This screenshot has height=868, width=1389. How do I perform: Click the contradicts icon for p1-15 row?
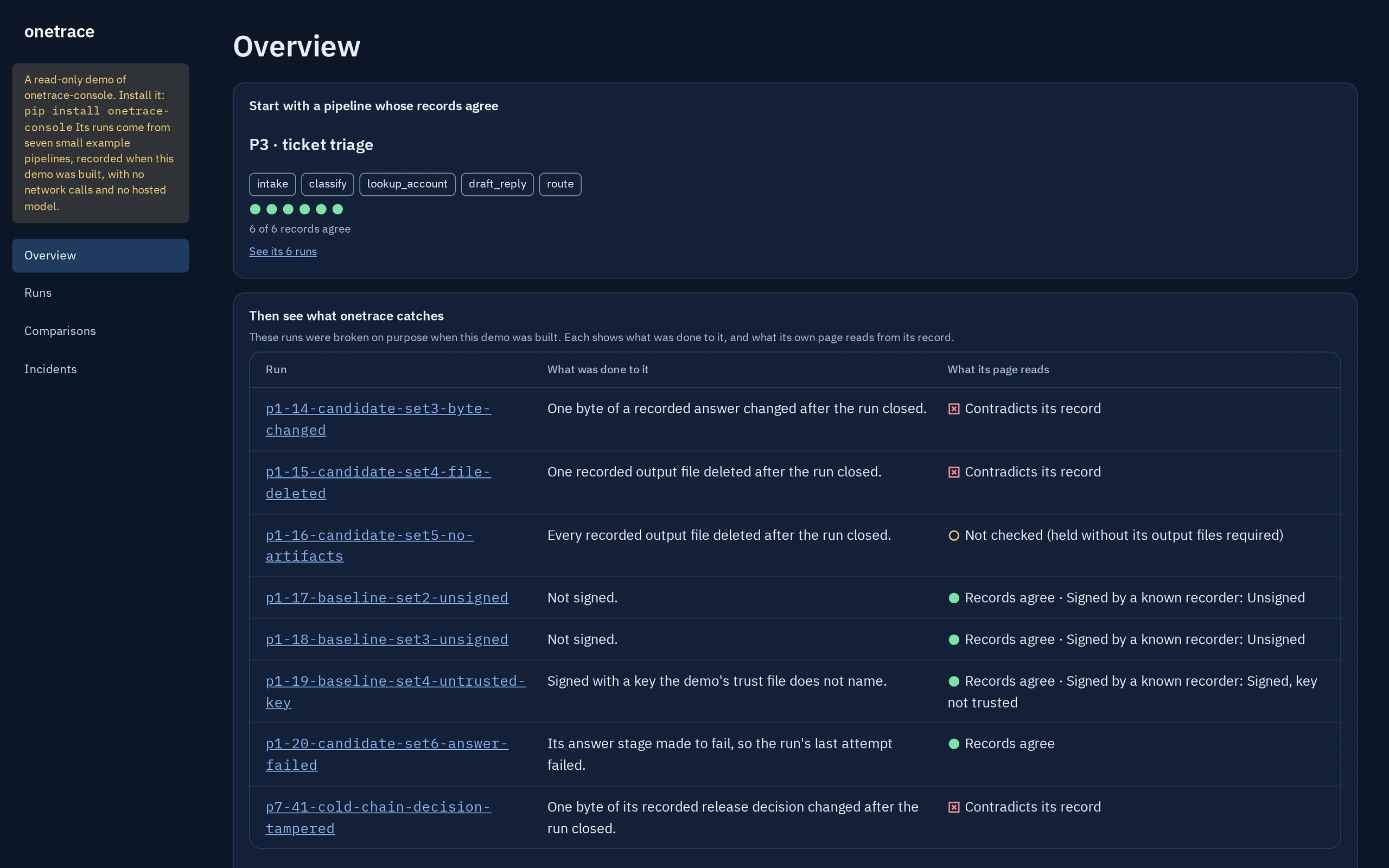(x=953, y=472)
